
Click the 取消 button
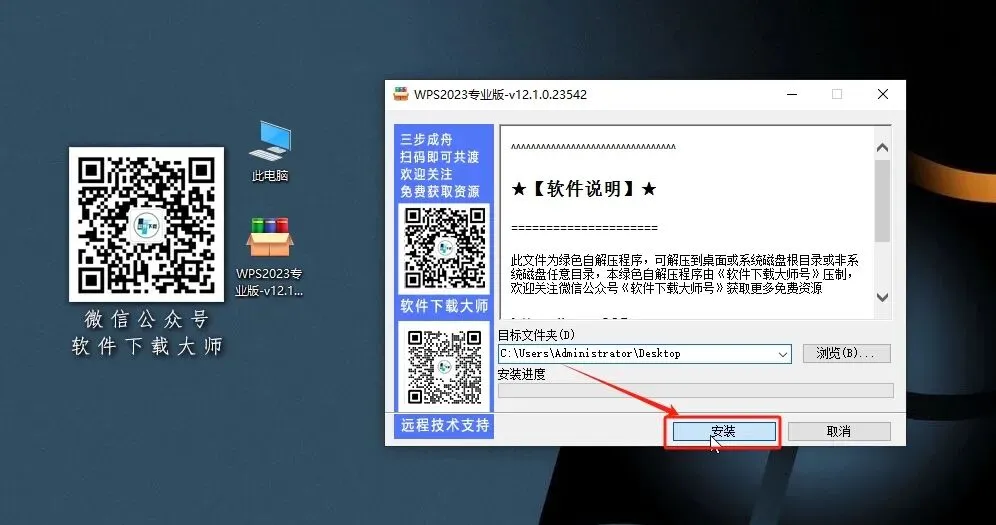point(839,432)
